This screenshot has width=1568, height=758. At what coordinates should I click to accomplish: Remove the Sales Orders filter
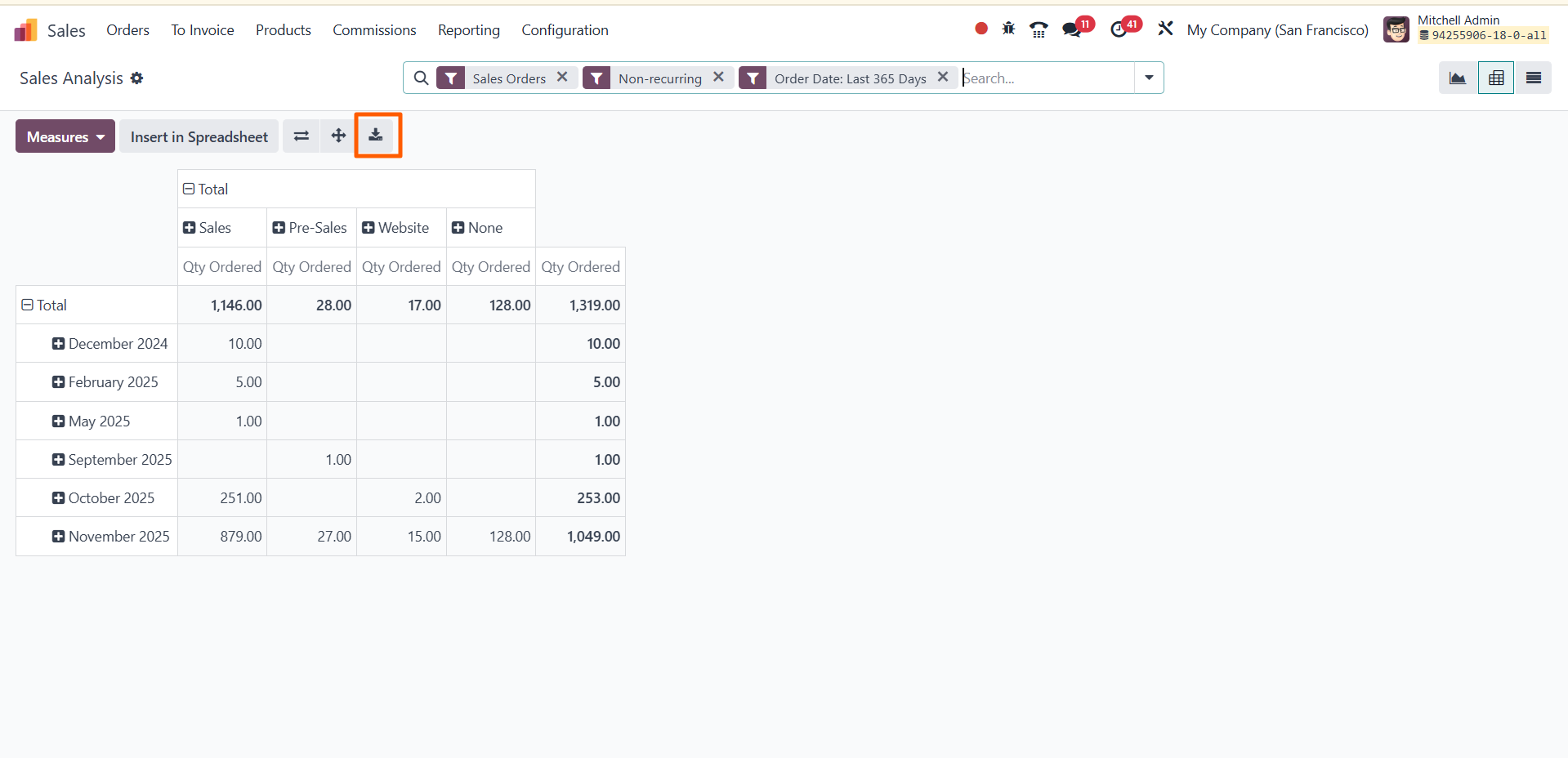point(562,77)
